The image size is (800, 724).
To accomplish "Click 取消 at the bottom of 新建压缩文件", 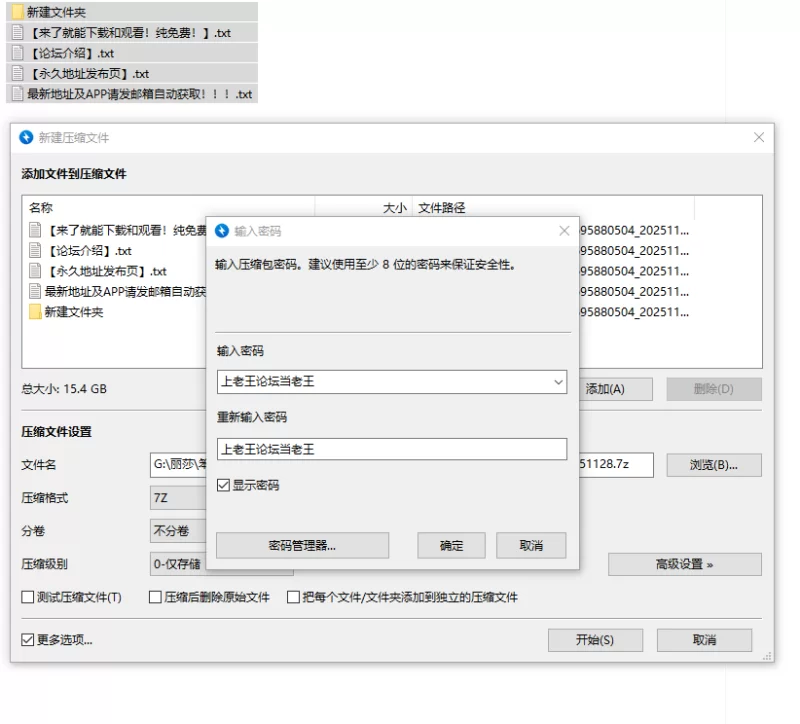I will point(704,640).
